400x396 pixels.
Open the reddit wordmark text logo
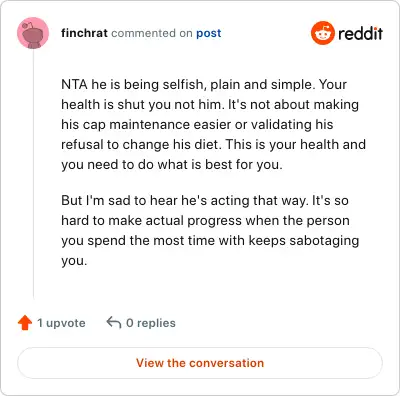(x=360, y=33)
